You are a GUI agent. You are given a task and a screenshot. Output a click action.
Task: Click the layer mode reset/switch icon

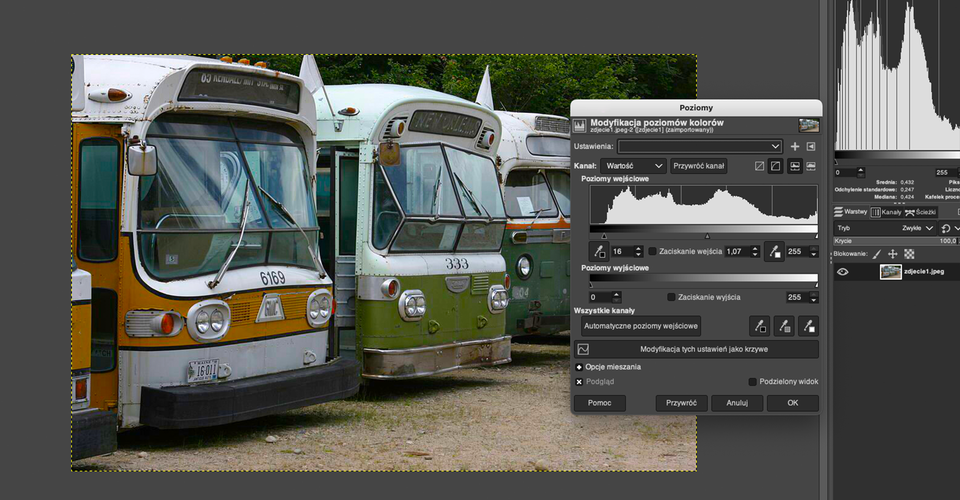946,228
